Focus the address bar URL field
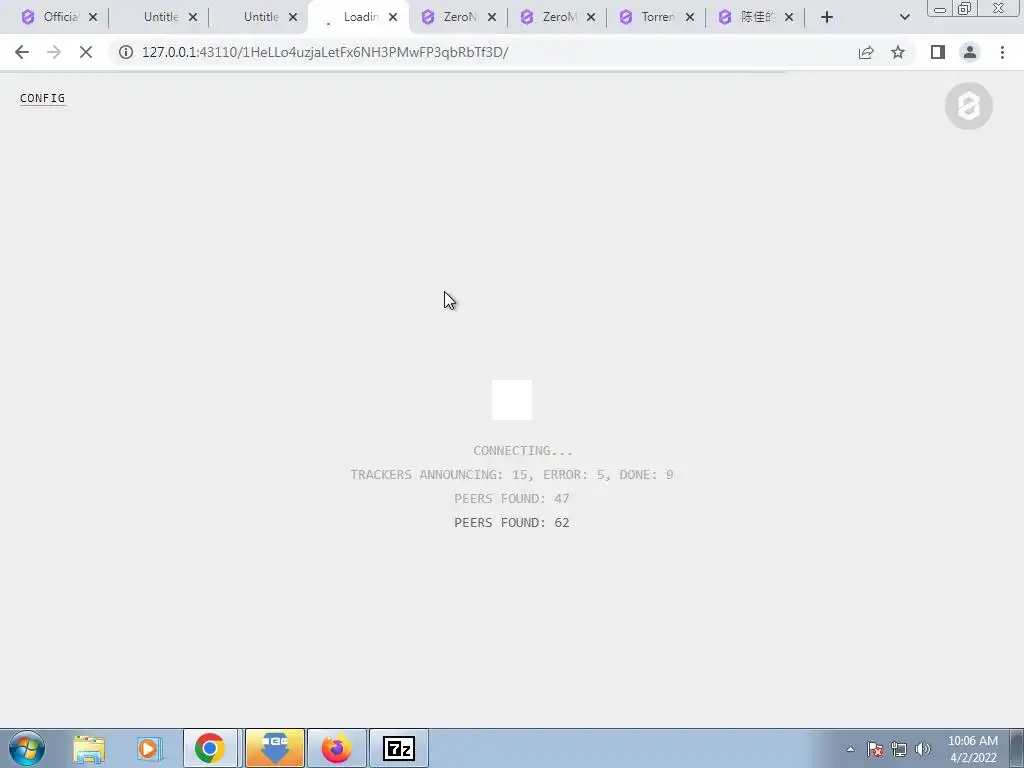 pos(483,52)
